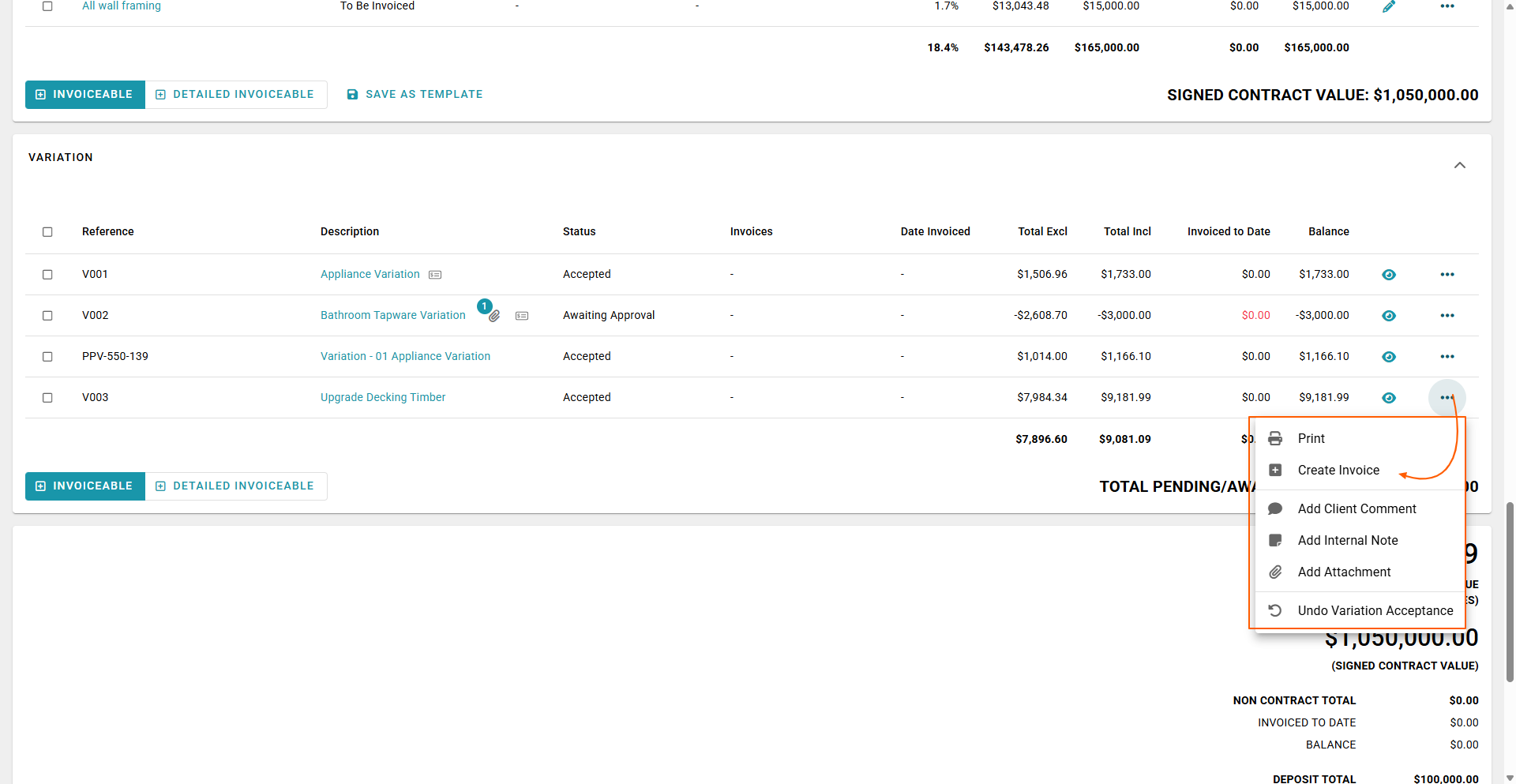This screenshot has height=784, width=1516.
Task: Toggle the select-all checkbox in Variation header
Action: 47,232
